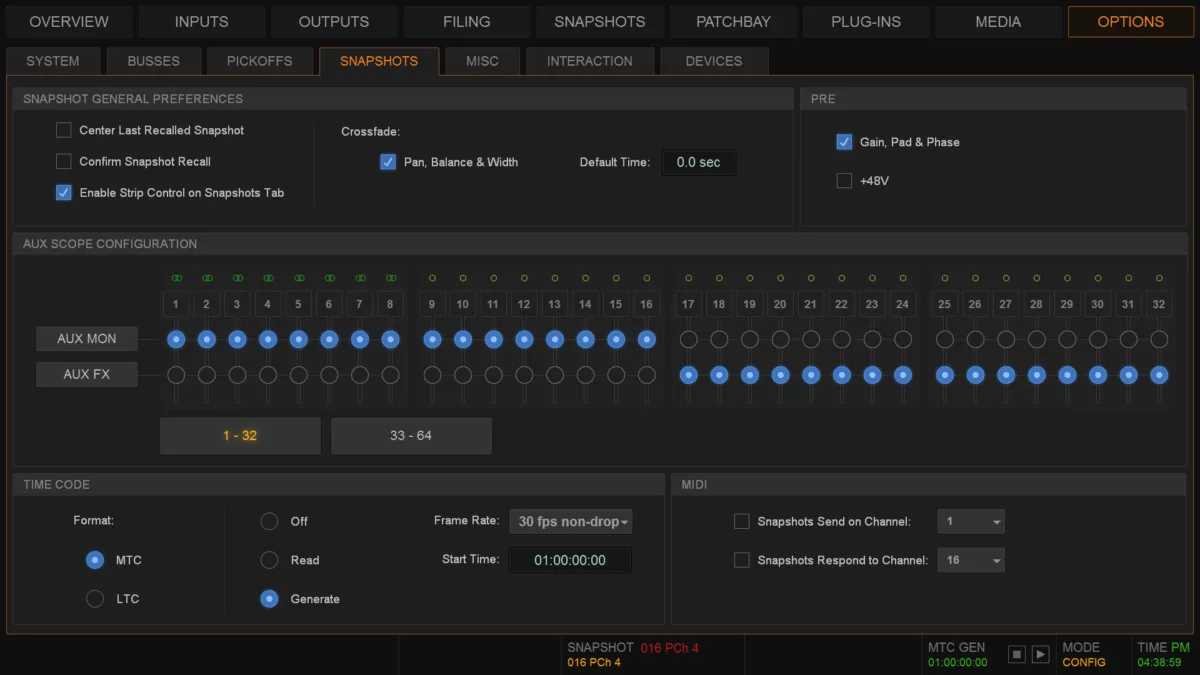Image resolution: width=1200 pixels, height=675 pixels.
Task: Open the PICKOFFS options tab
Action: [x=260, y=61]
